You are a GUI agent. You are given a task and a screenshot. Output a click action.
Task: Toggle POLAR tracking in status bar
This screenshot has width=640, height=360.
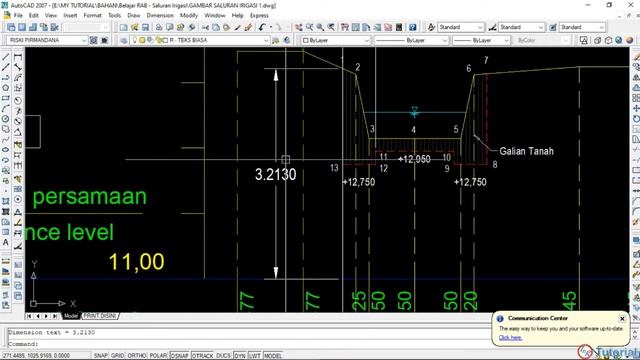(158, 356)
